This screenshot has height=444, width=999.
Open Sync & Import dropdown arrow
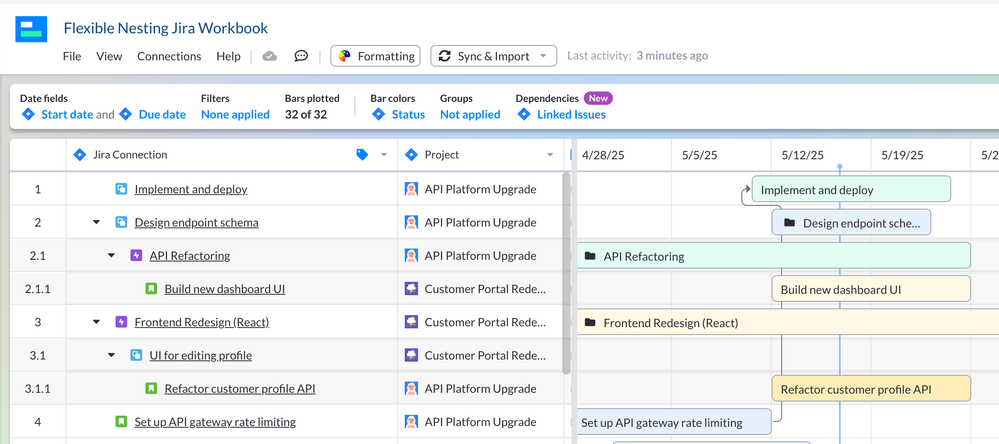click(543, 56)
